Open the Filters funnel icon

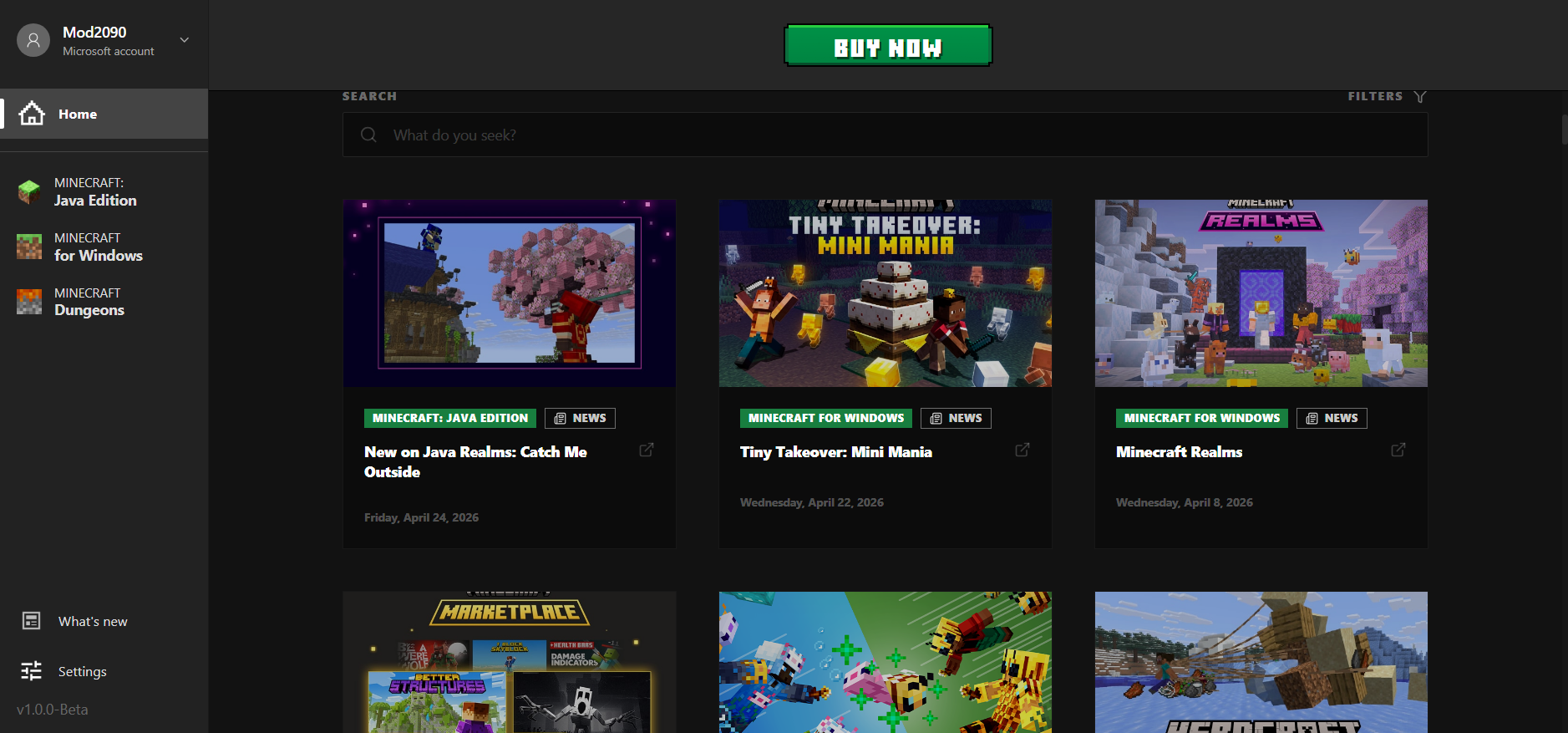1420,97
